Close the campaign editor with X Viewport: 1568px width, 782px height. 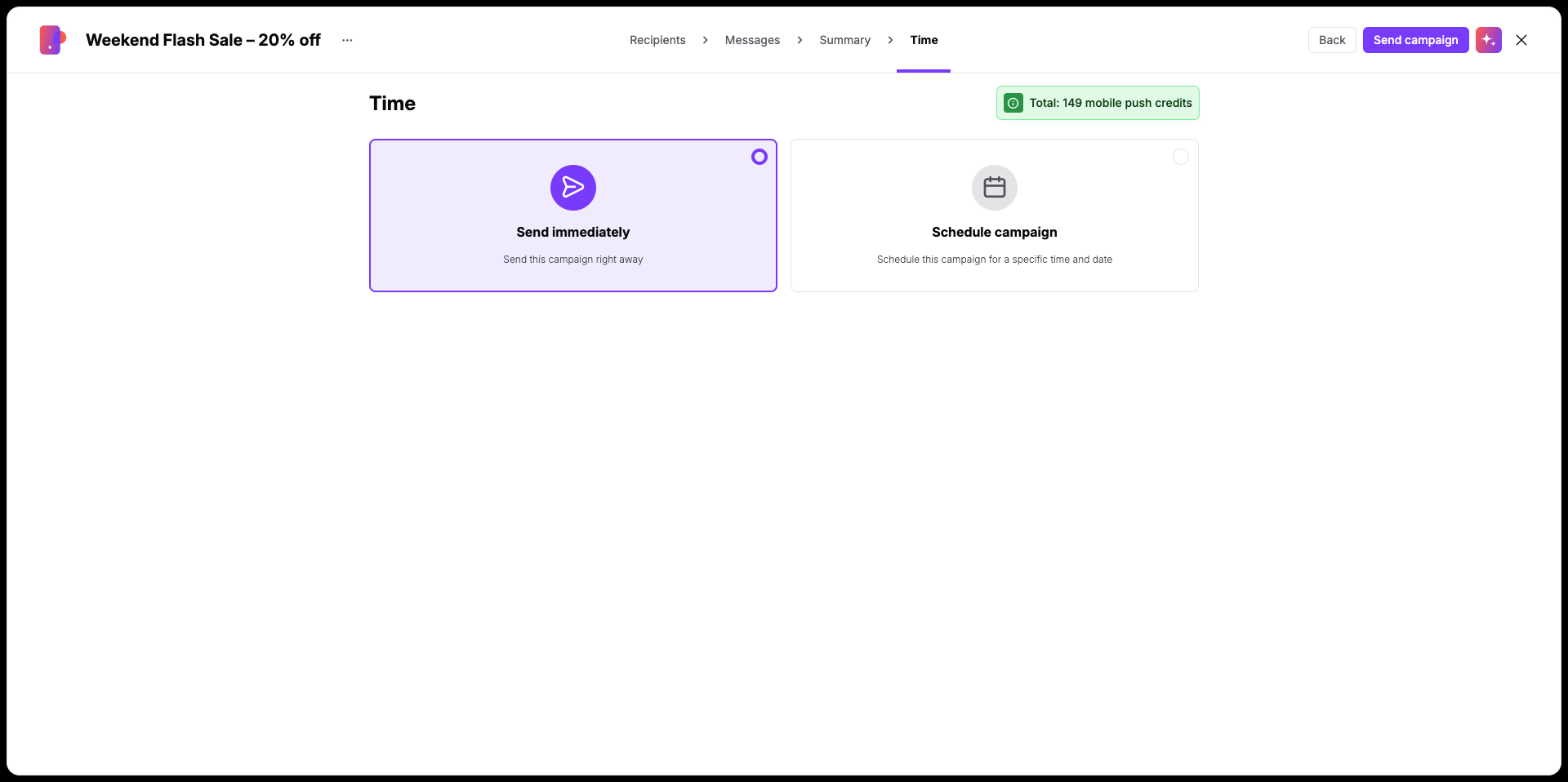[x=1521, y=40]
